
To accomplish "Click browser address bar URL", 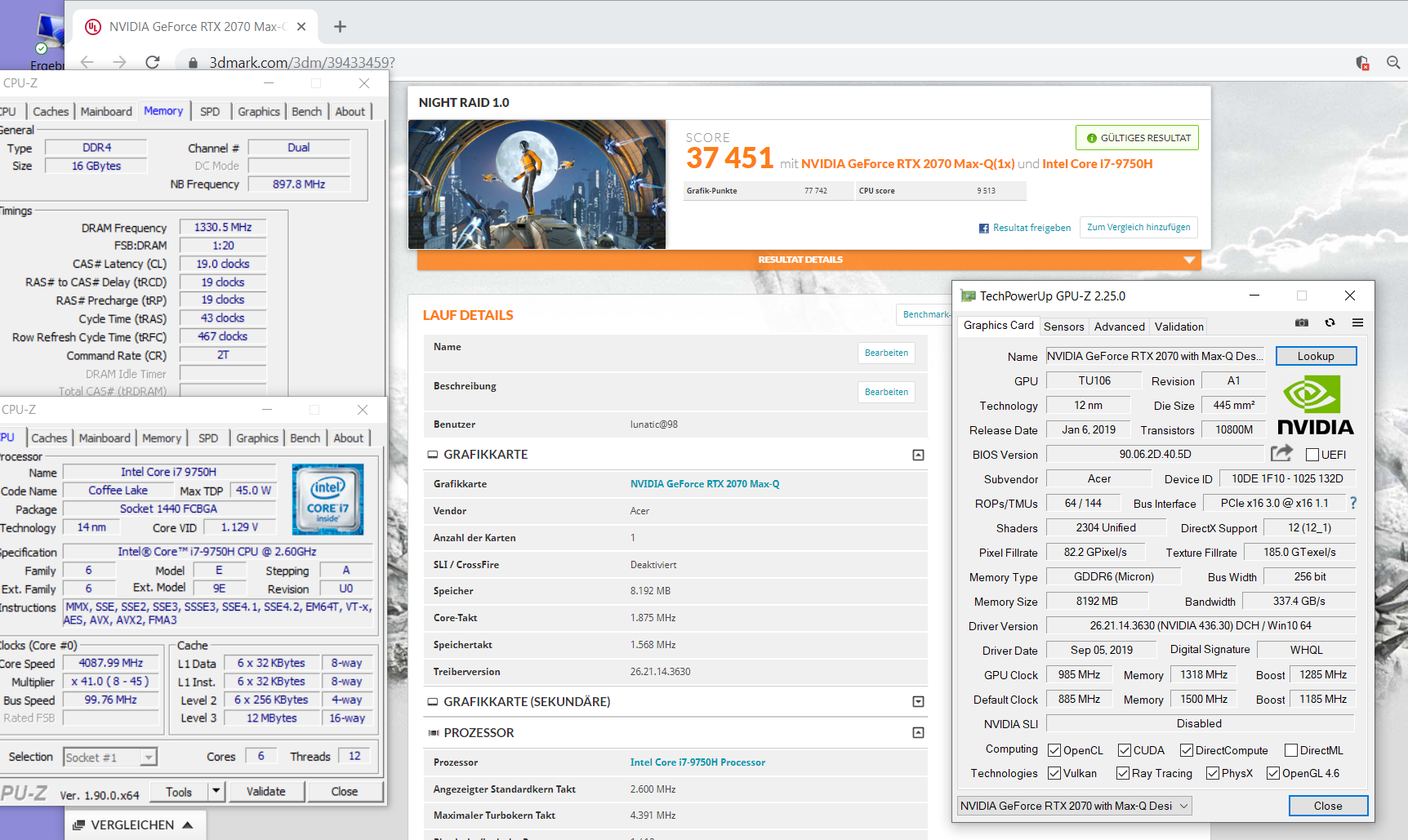I will tap(302, 63).
